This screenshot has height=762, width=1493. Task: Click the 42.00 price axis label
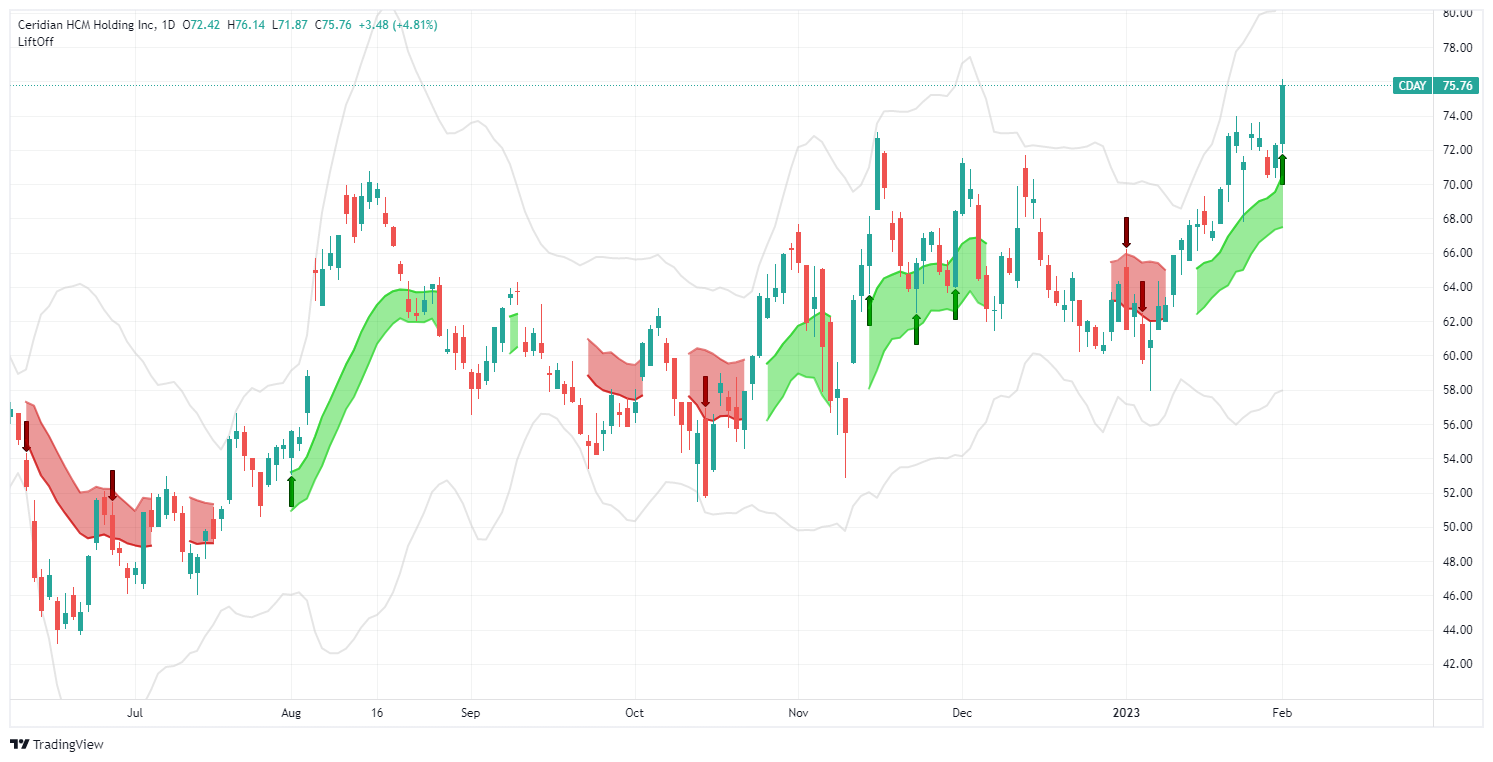[x=1455, y=664]
